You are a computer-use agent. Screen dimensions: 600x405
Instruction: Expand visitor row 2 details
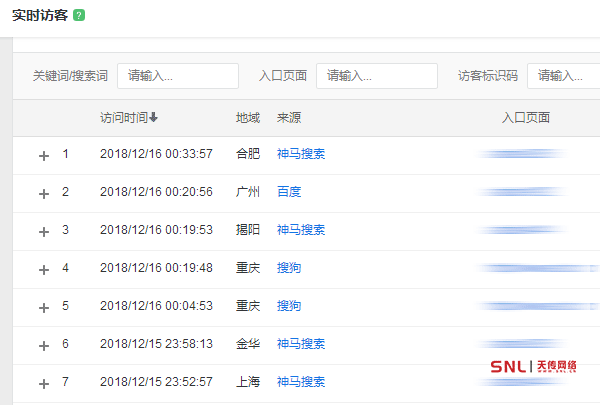click(x=43, y=193)
